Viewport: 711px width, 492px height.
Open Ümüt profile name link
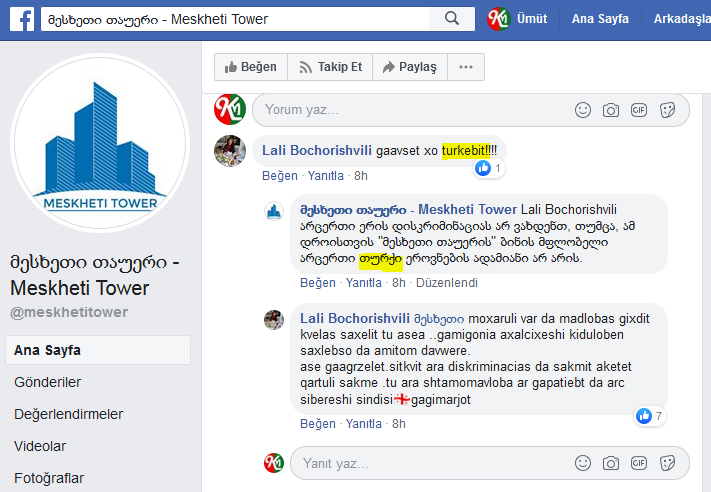pyautogui.click(x=532, y=19)
